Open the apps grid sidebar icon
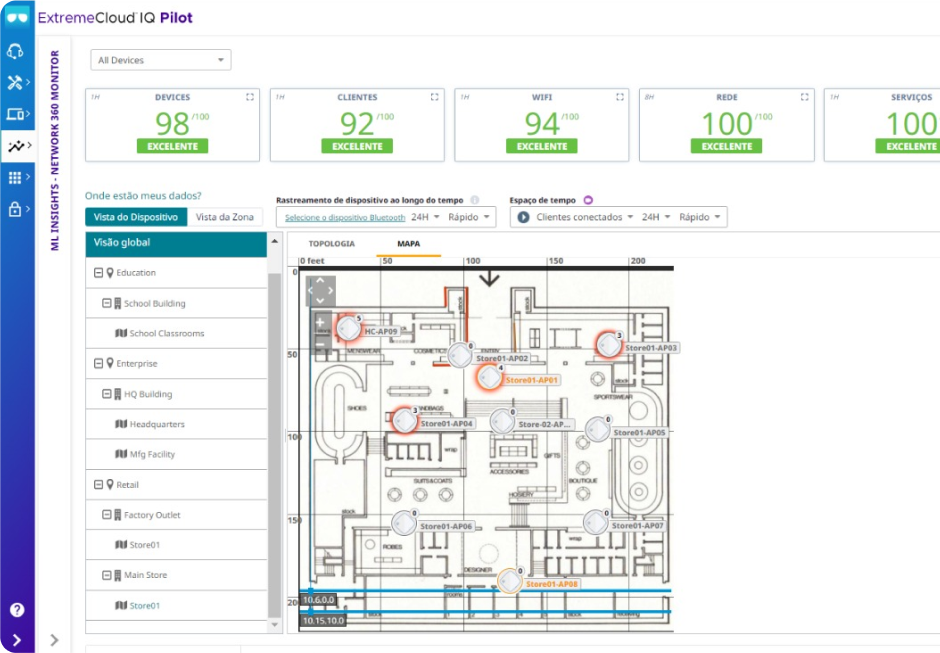 coord(15,177)
